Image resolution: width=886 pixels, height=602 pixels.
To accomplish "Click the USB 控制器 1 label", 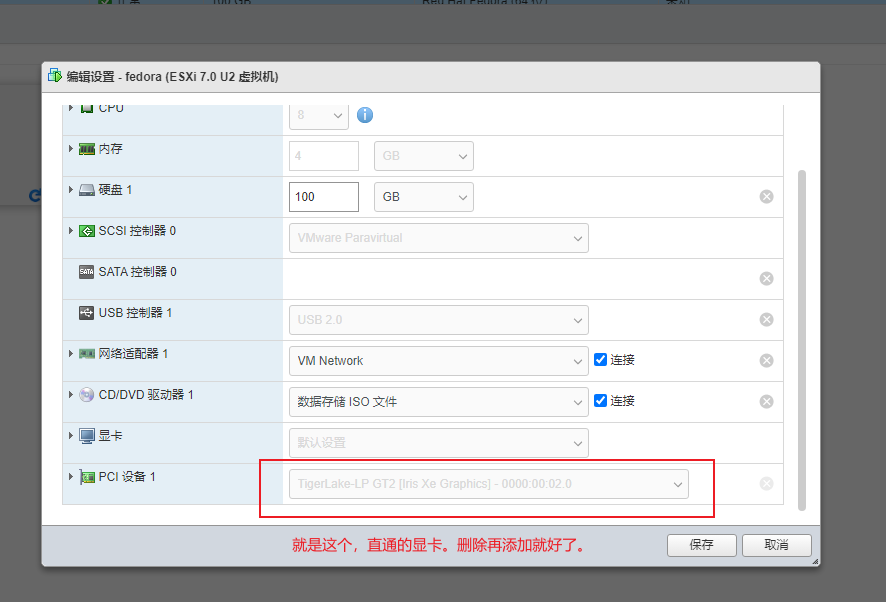I will (x=136, y=313).
